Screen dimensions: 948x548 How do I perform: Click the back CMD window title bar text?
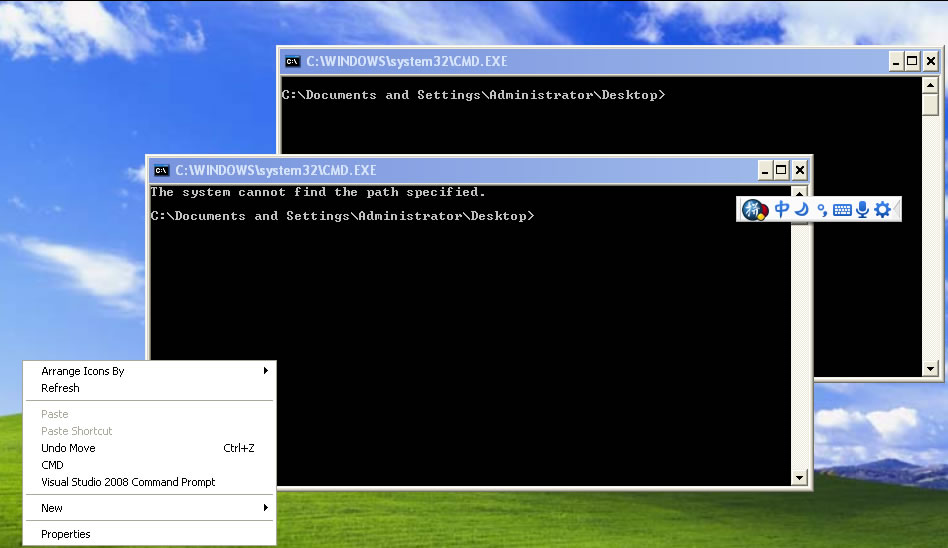click(407, 61)
